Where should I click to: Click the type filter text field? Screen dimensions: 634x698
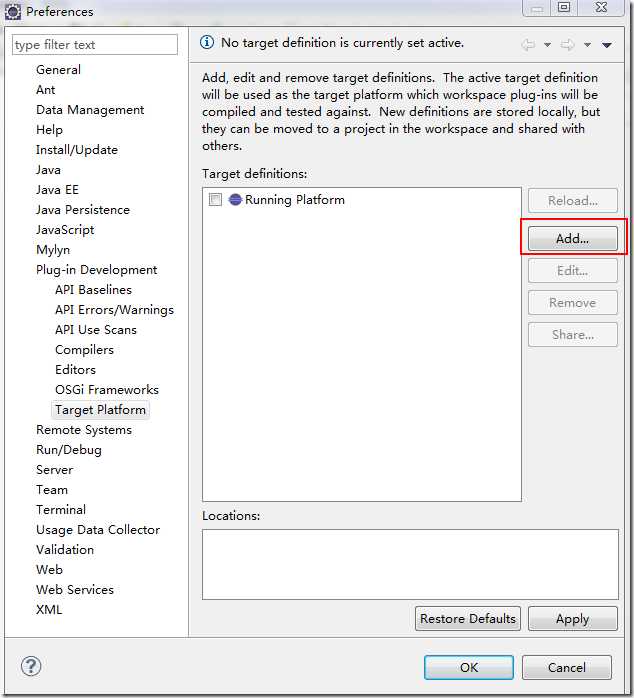pos(95,45)
